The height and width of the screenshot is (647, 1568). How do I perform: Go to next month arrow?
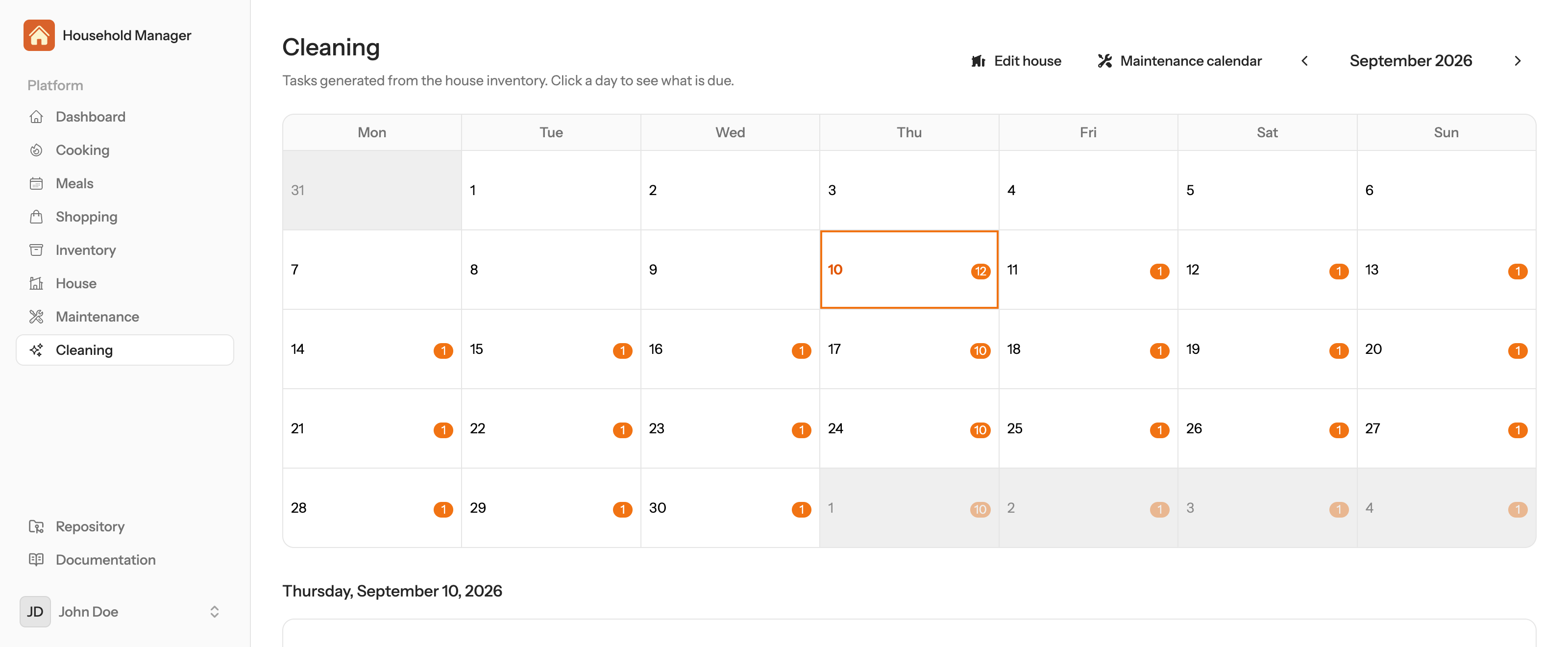[1518, 61]
